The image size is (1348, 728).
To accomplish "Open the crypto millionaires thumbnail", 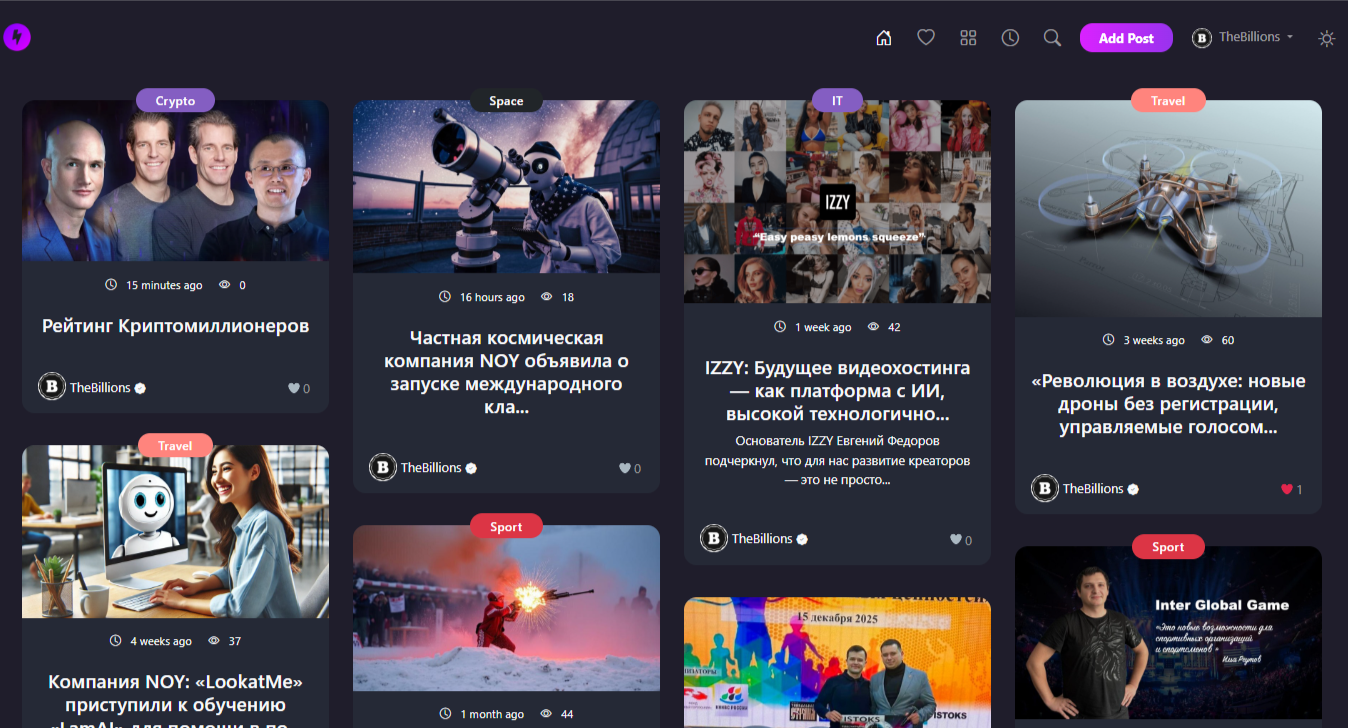I will [x=175, y=181].
